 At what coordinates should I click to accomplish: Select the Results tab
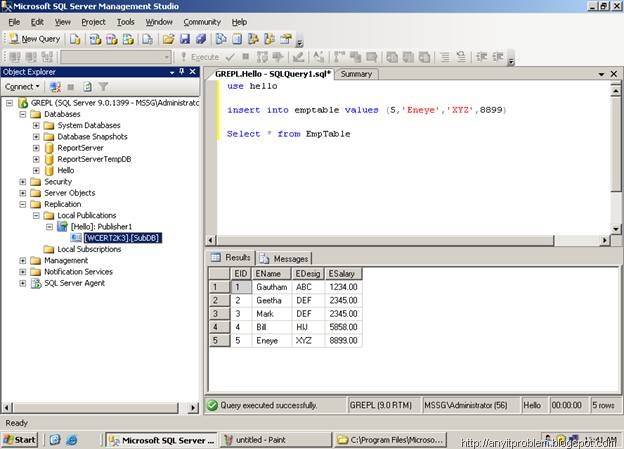coord(232,258)
